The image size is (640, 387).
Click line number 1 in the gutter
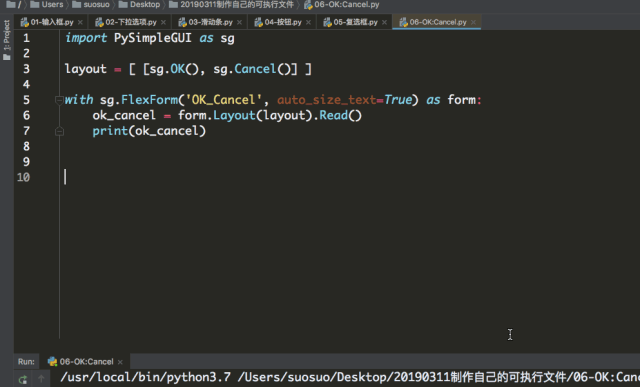[26, 38]
